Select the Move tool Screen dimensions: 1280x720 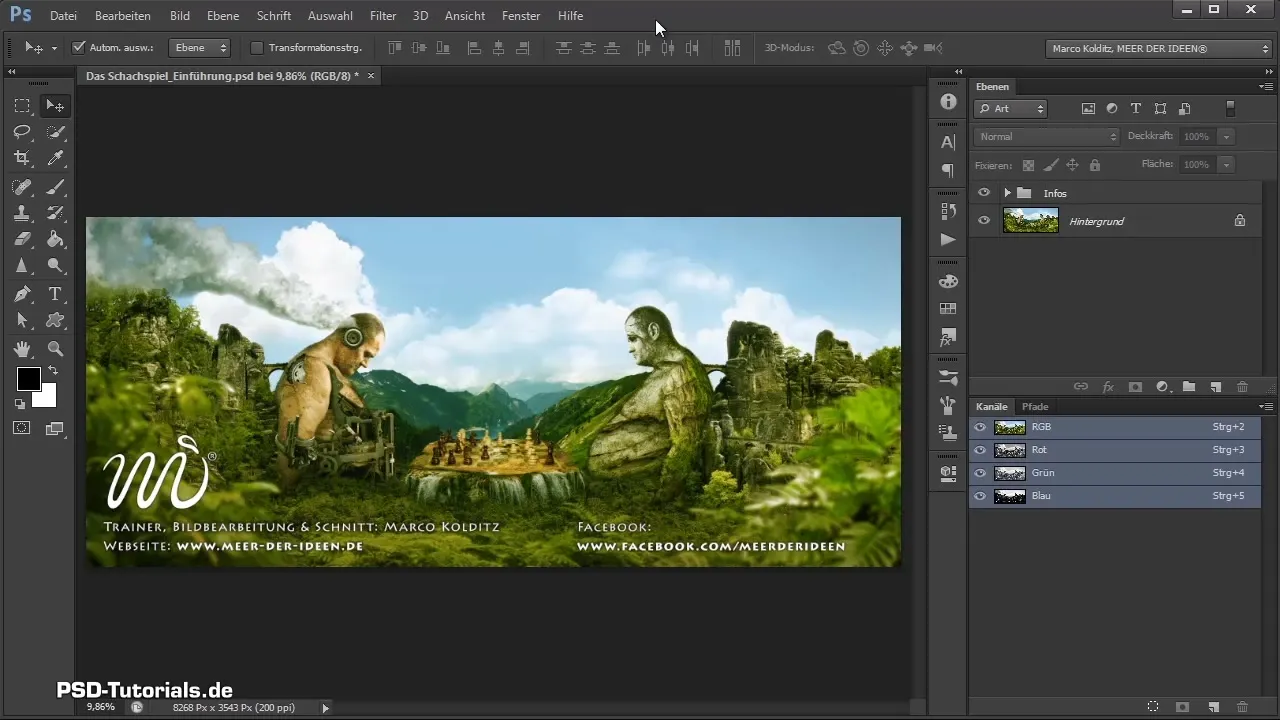[x=56, y=106]
